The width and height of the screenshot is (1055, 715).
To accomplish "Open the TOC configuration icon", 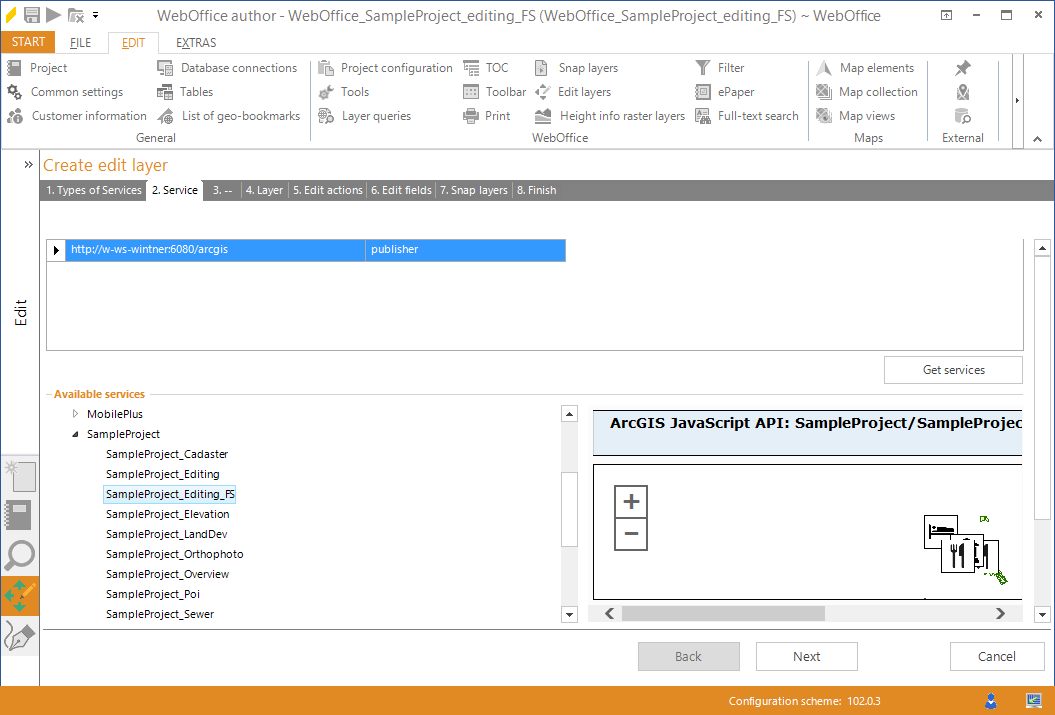I will coord(488,67).
